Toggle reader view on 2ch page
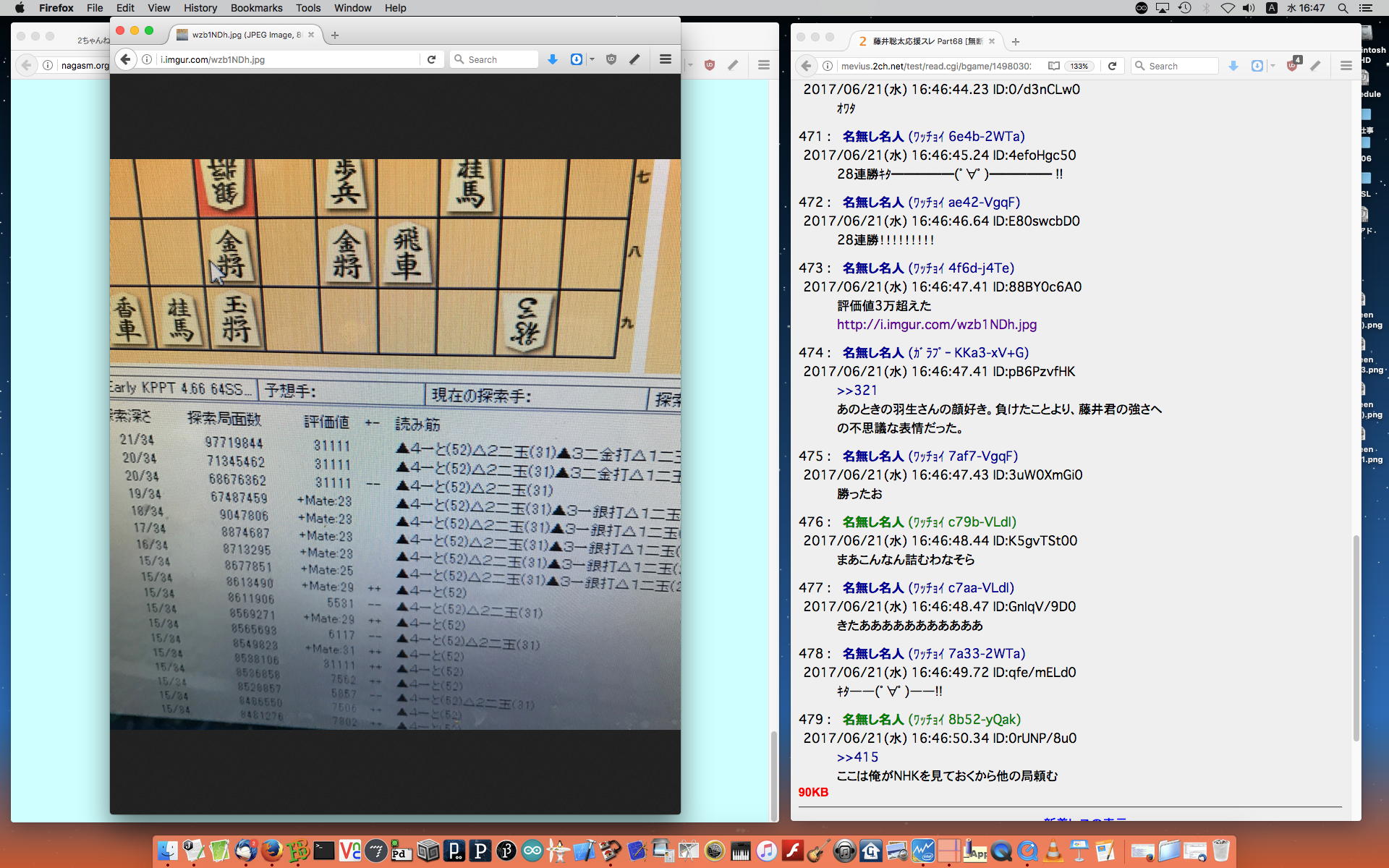Viewport: 1389px width, 868px height. 1054,66
